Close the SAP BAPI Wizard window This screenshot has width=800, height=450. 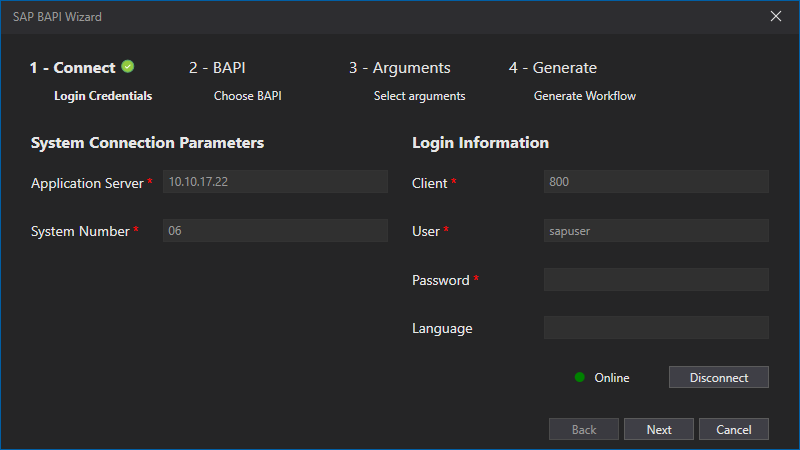pyautogui.click(x=776, y=16)
